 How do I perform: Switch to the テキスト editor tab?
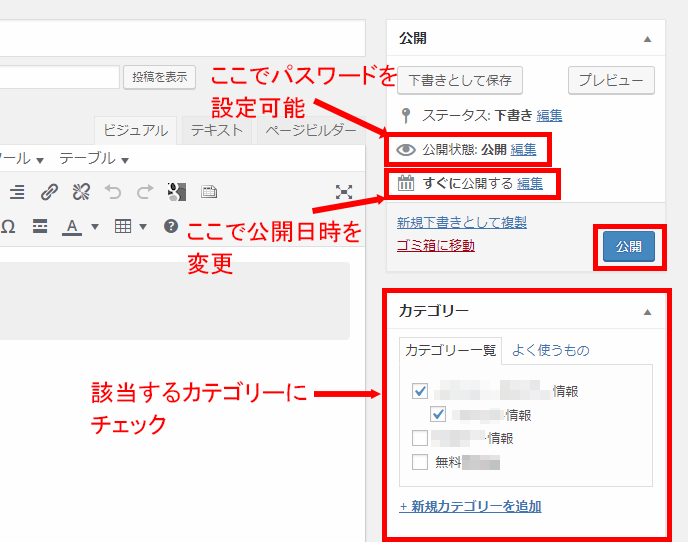(x=216, y=131)
